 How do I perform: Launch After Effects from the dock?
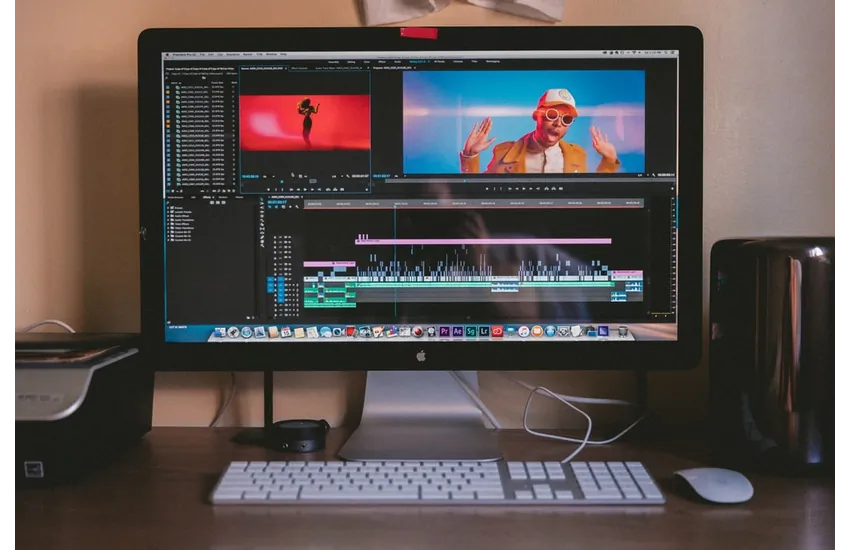coord(457,331)
